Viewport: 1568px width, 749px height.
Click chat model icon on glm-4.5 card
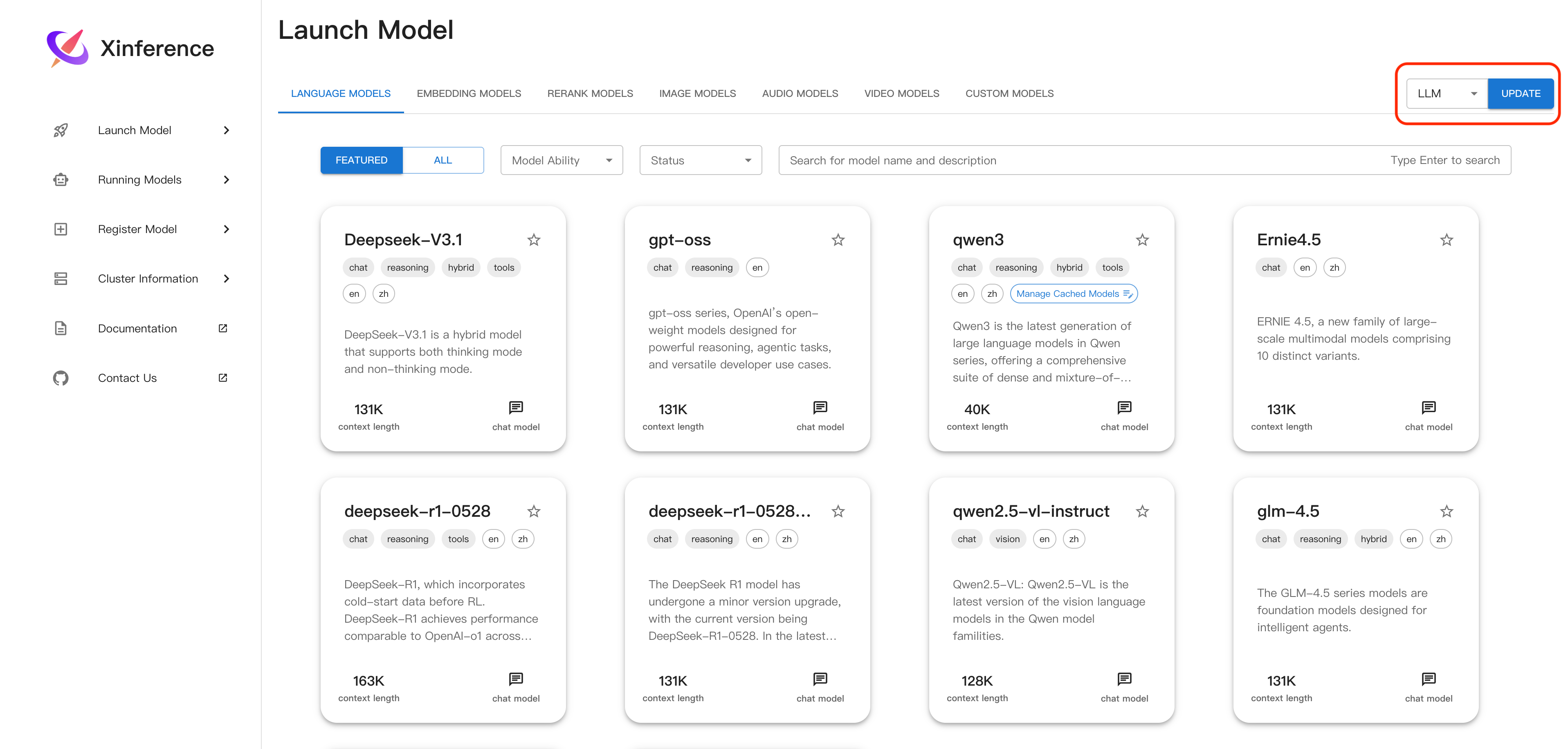1429,679
